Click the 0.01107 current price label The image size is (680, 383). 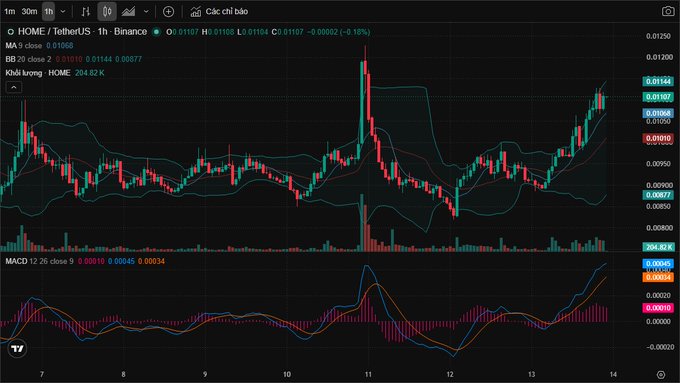pos(658,97)
